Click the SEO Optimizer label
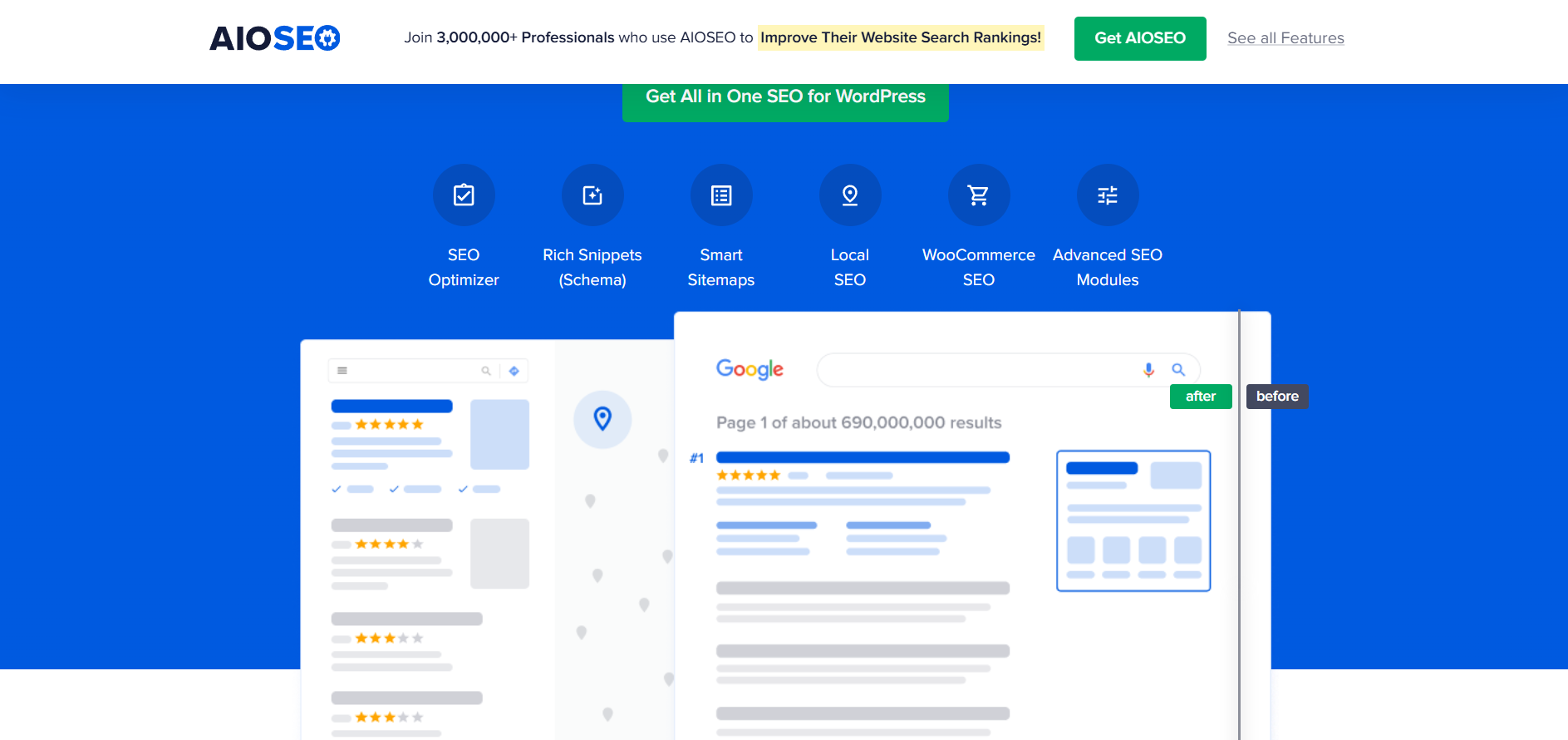The height and width of the screenshot is (740, 1568). point(464,267)
